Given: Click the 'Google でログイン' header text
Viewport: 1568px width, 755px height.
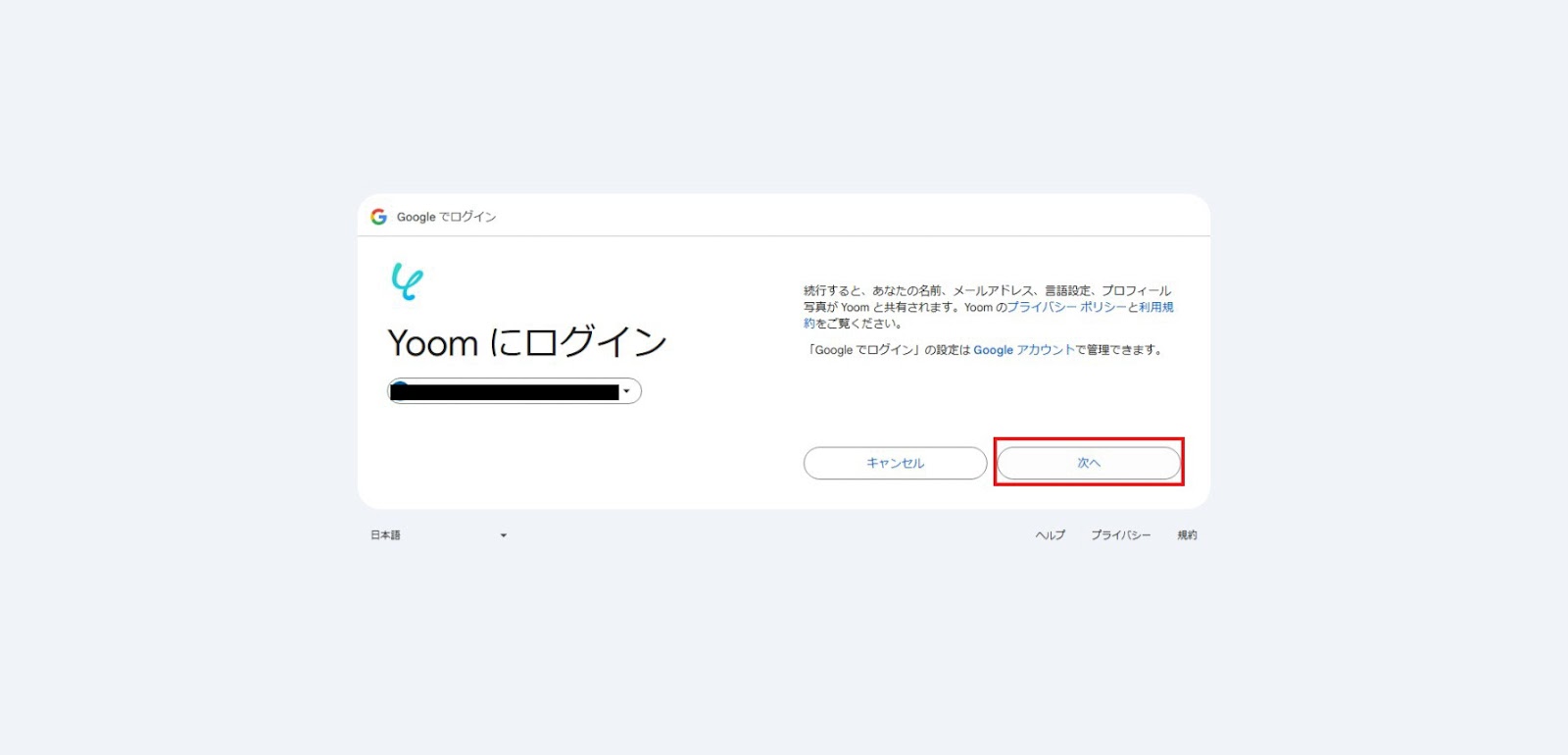Looking at the screenshot, I should click(x=446, y=217).
